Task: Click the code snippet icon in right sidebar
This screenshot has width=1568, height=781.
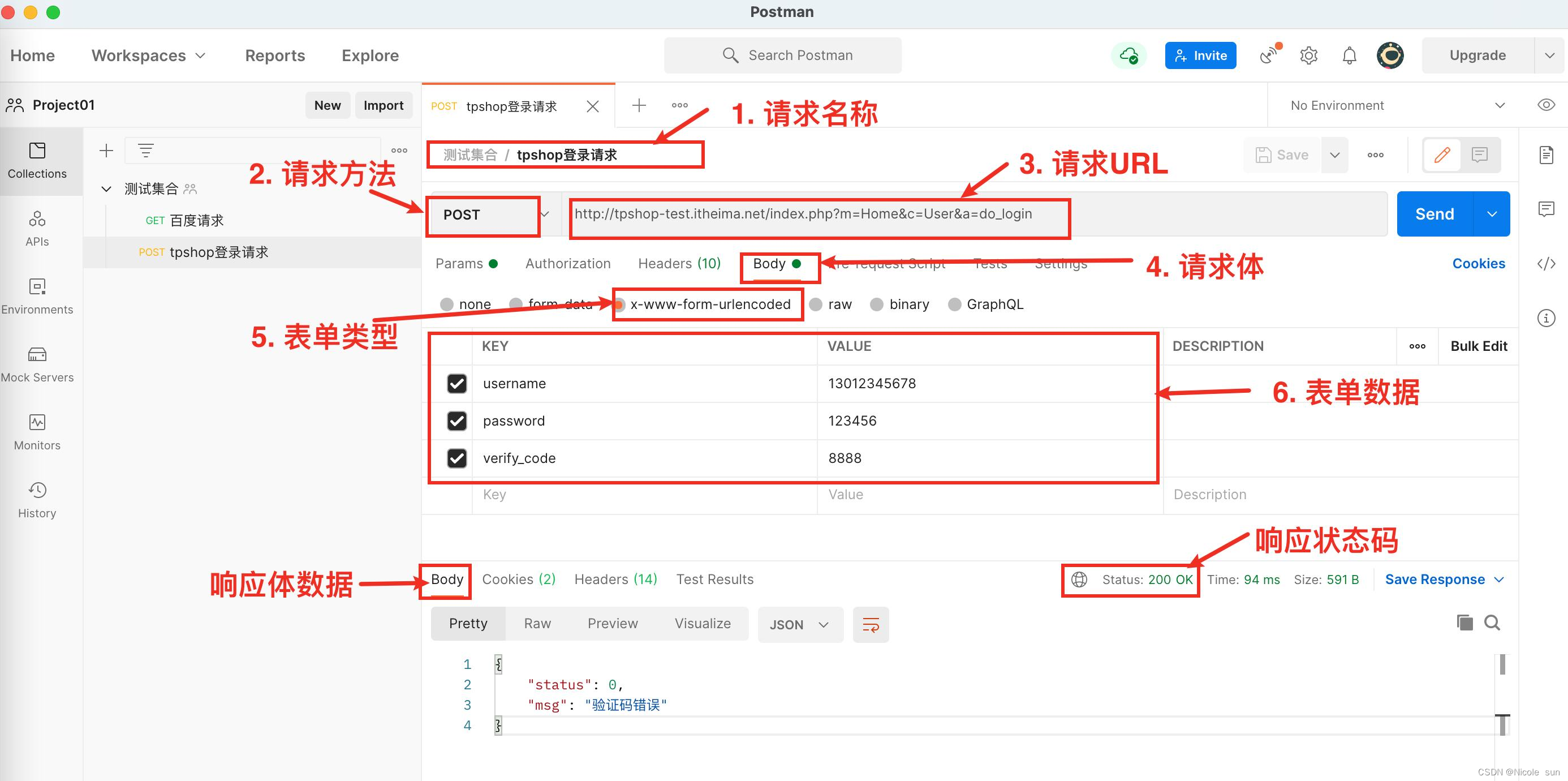Action: (1546, 264)
